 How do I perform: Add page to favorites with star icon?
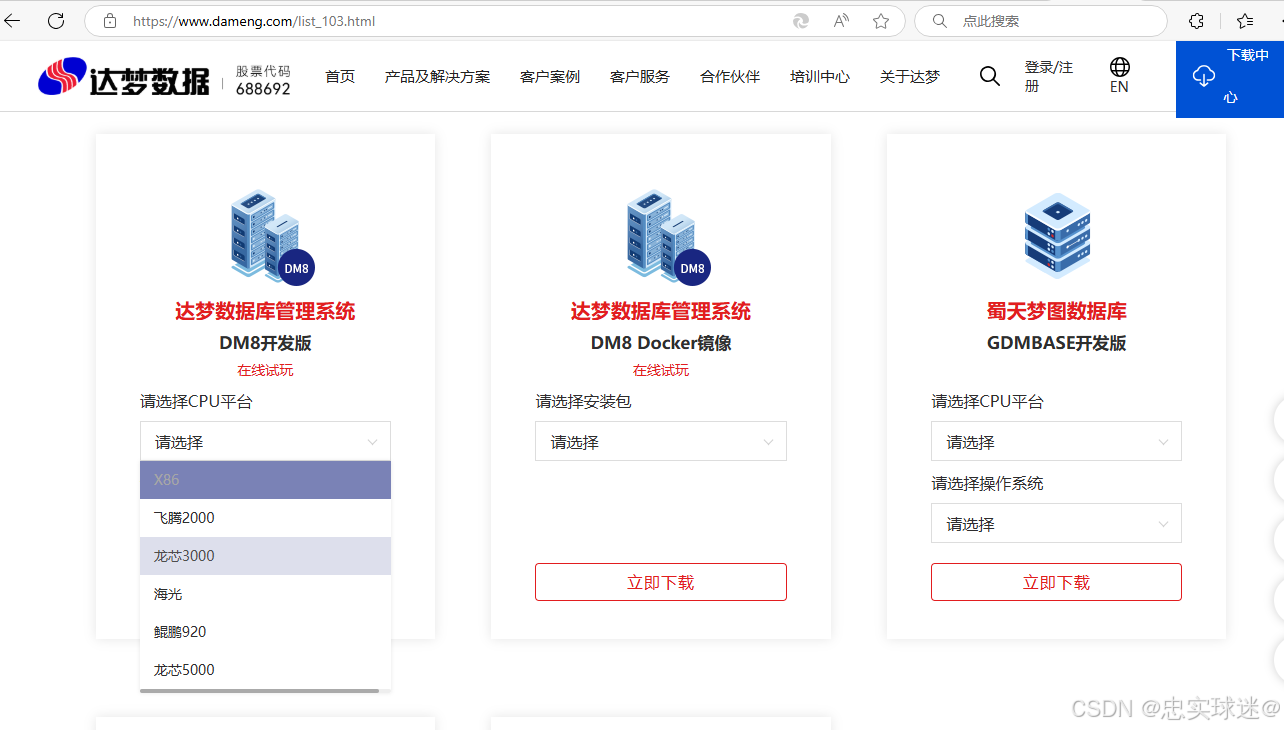coord(881,21)
